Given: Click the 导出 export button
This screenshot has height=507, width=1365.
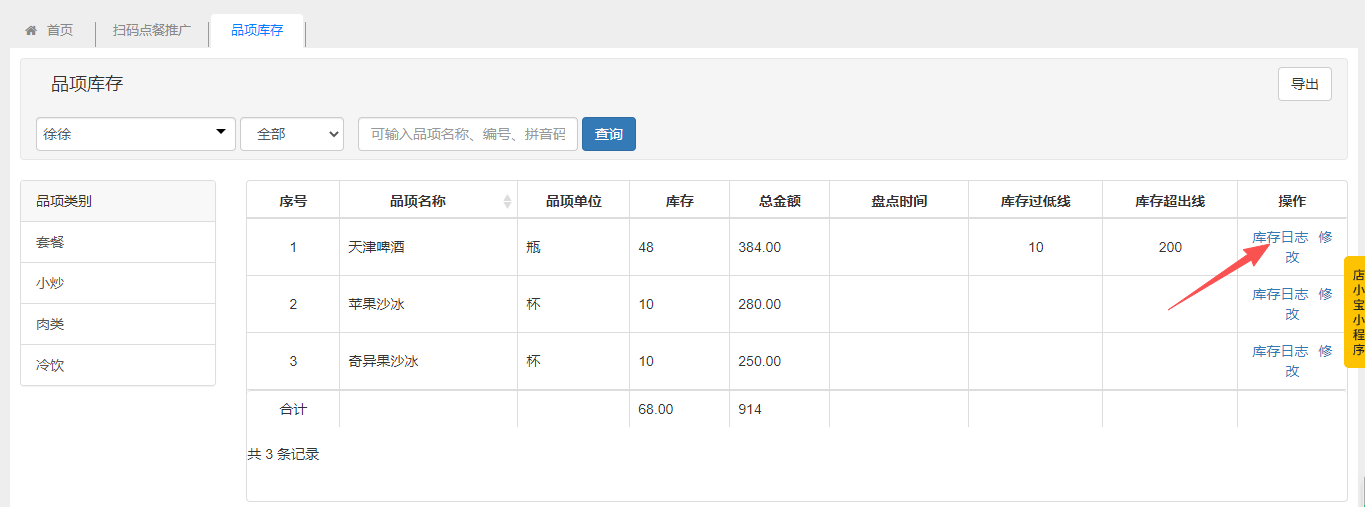Looking at the screenshot, I should click(1304, 84).
